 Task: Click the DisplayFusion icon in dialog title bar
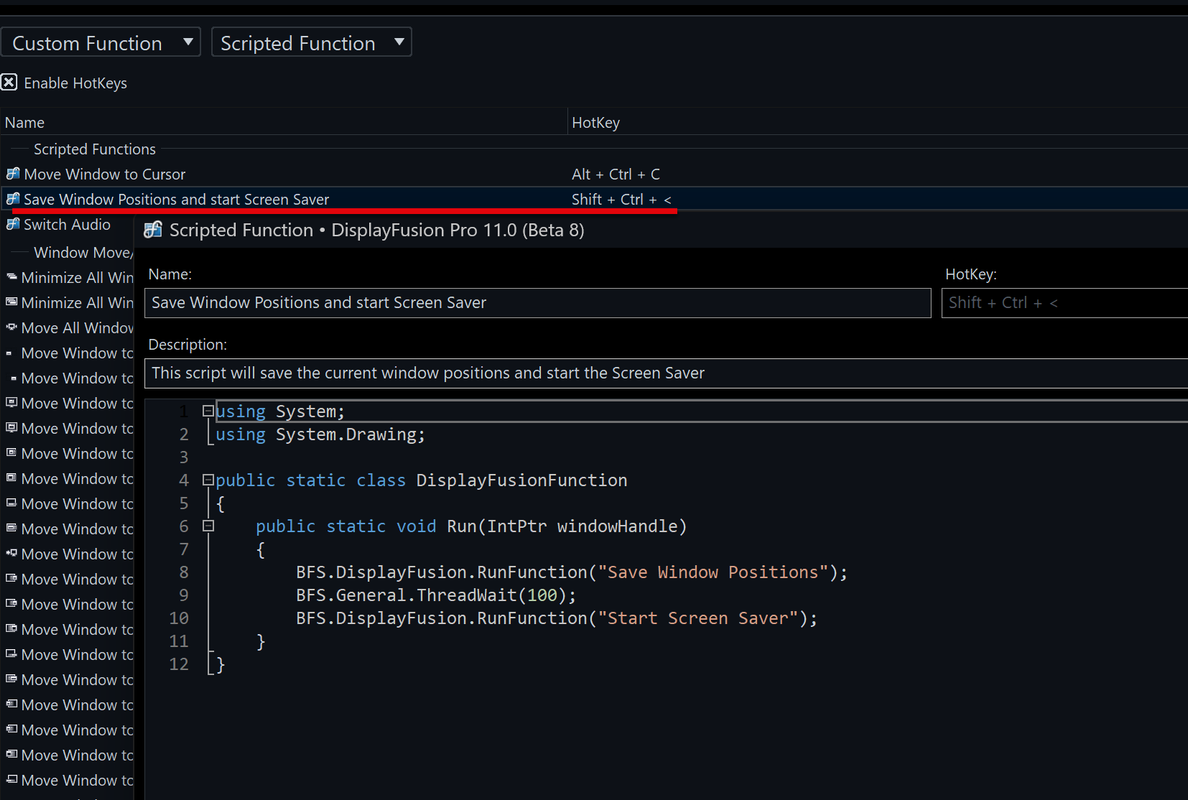click(153, 230)
